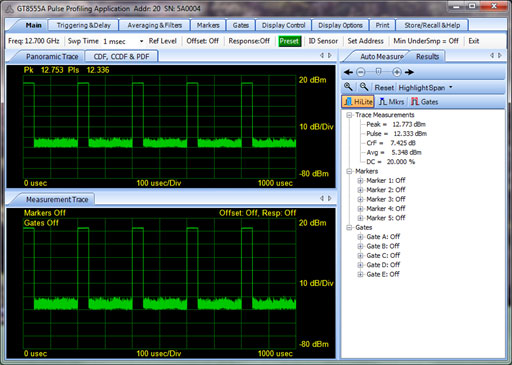512x365 pixels.
Task: Click the zoom slider thumb
Action: click(x=378, y=71)
